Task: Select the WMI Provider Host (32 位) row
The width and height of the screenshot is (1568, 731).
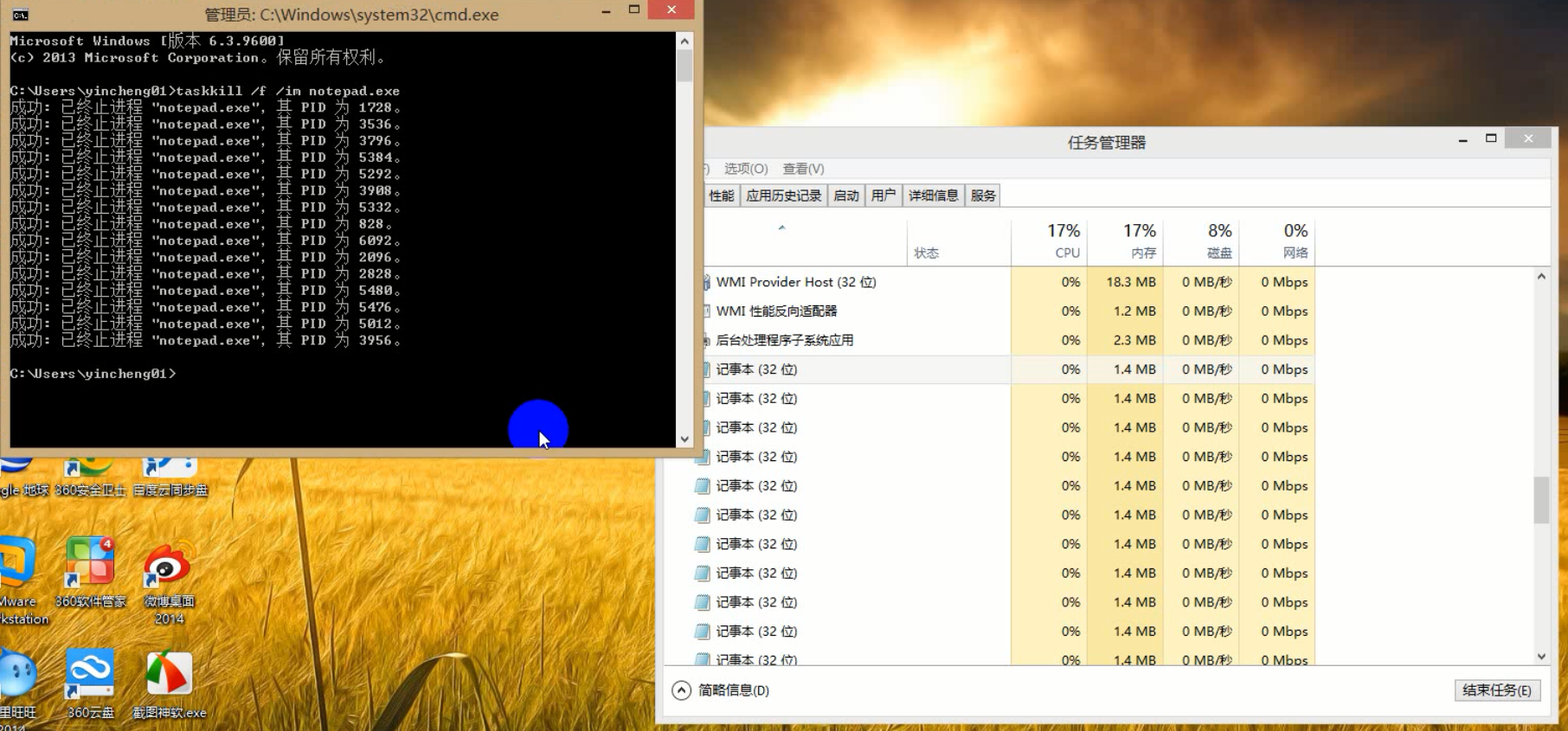Action: (x=1009, y=282)
